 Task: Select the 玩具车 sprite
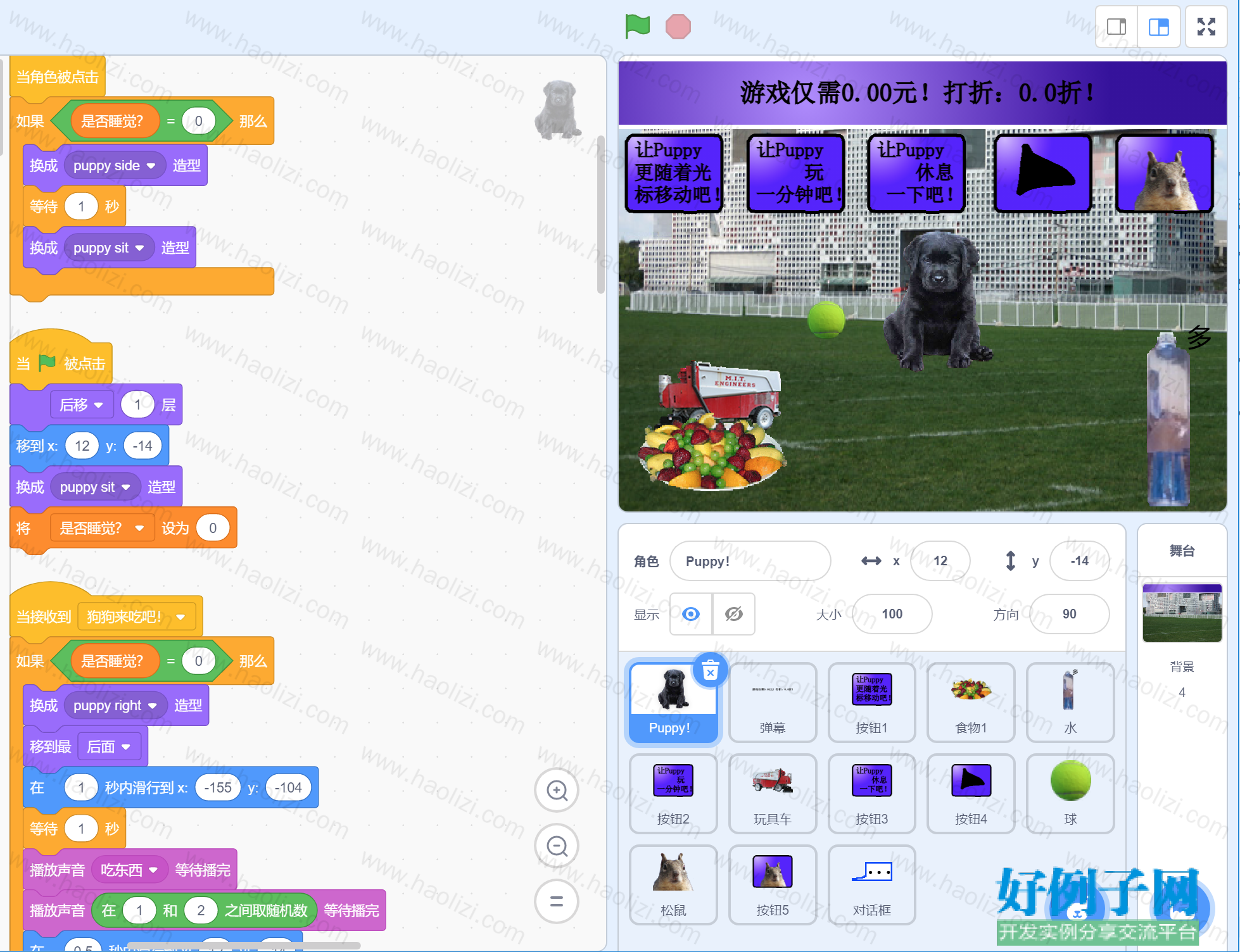tap(773, 794)
